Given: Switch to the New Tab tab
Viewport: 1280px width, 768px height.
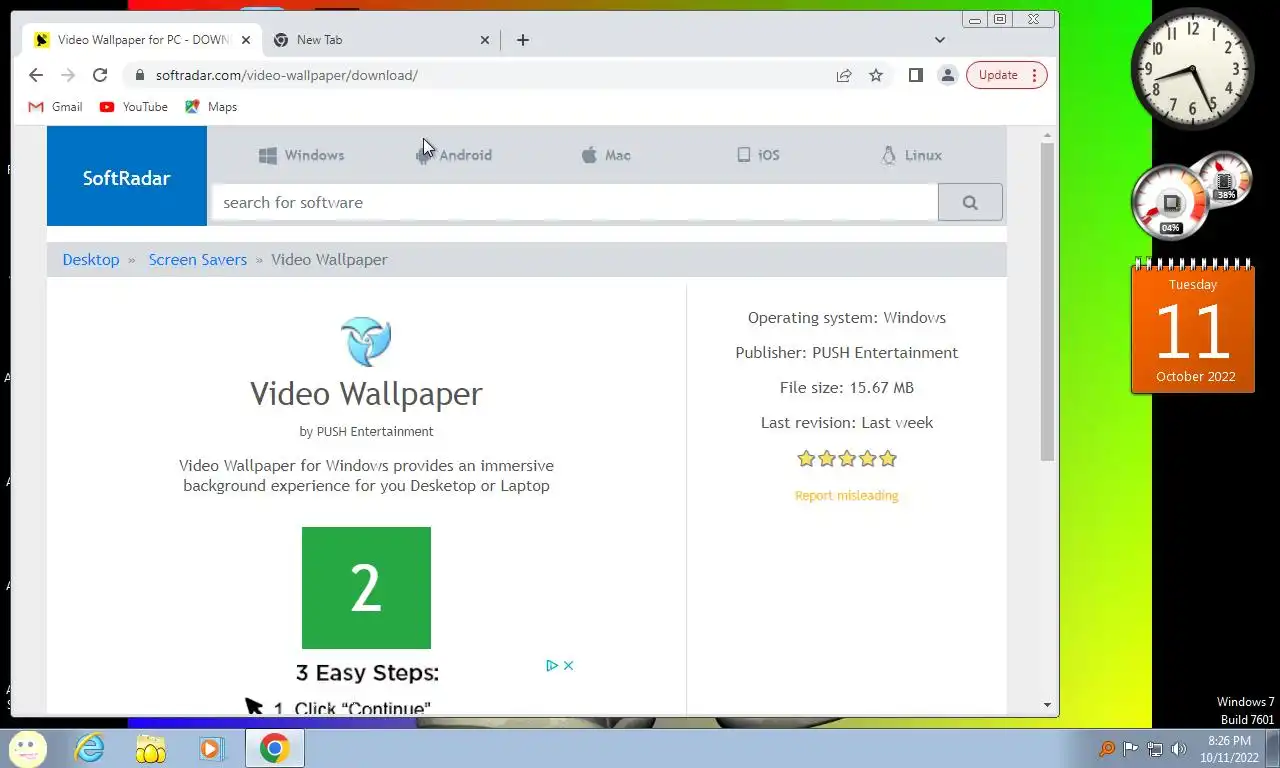Looking at the screenshot, I should pyautogui.click(x=382, y=40).
